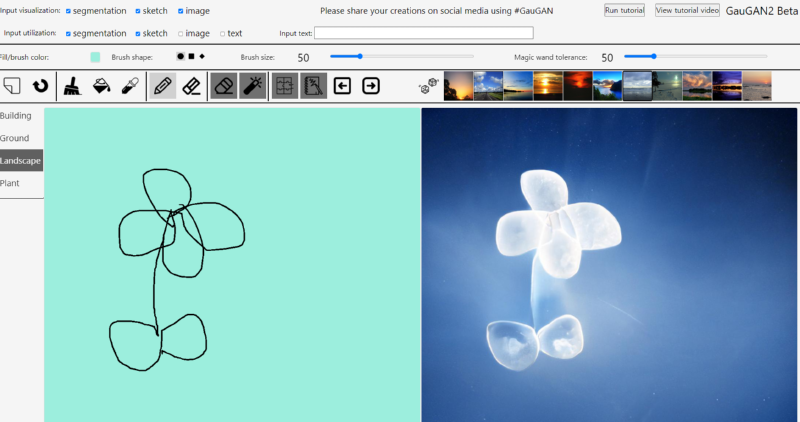Click the new blank canvas icon
The image size is (800, 422).
pyautogui.click(x=13, y=86)
